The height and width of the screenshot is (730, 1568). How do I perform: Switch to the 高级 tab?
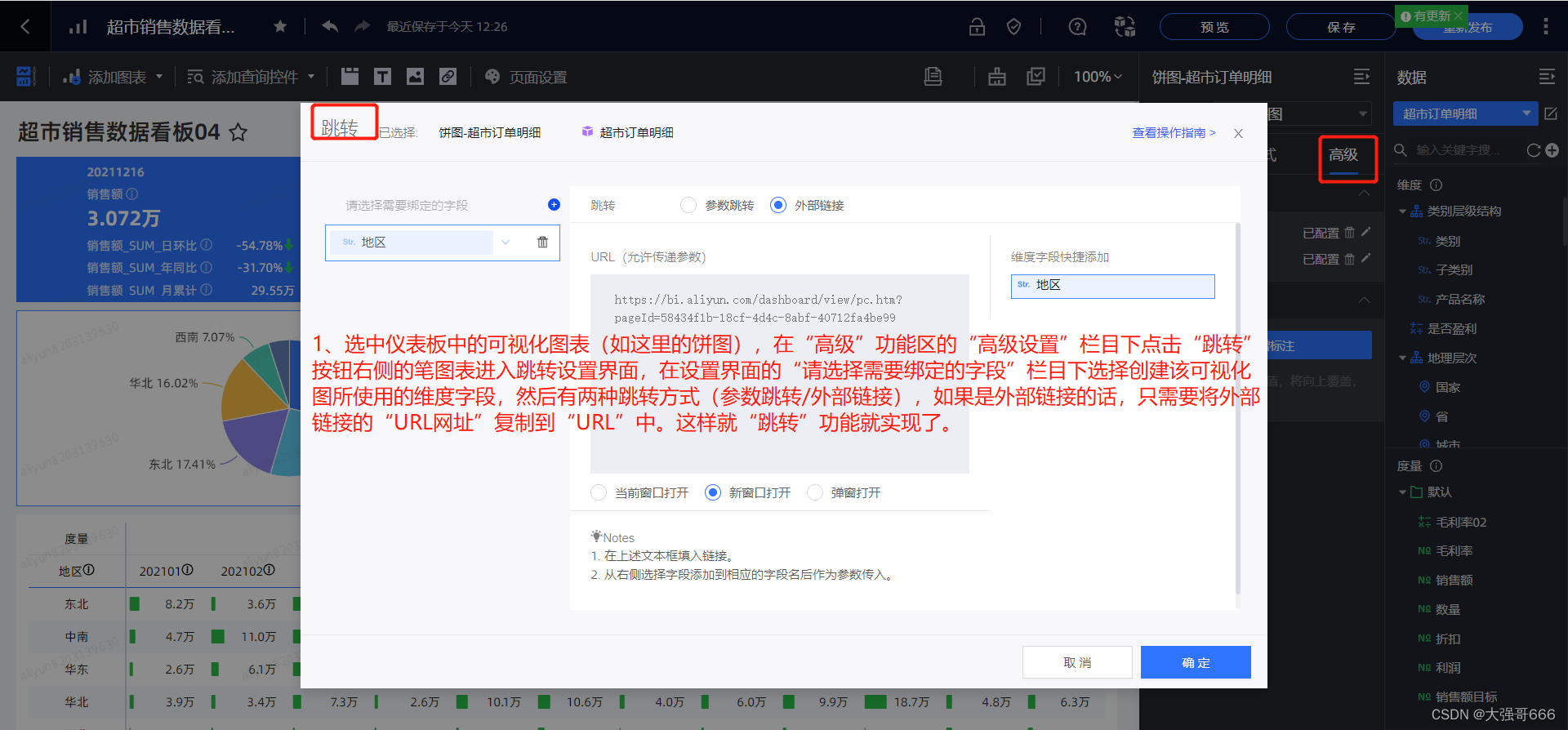(1343, 154)
